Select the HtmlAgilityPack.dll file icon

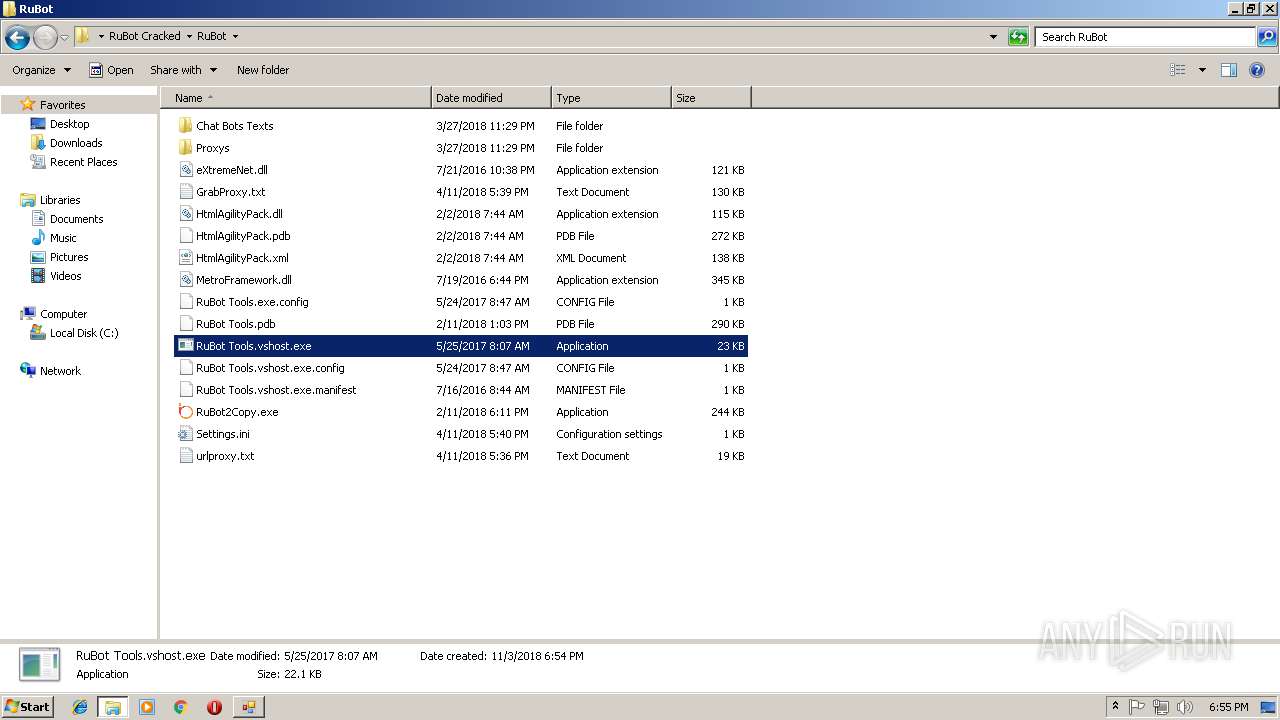pyautogui.click(x=185, y=214)
